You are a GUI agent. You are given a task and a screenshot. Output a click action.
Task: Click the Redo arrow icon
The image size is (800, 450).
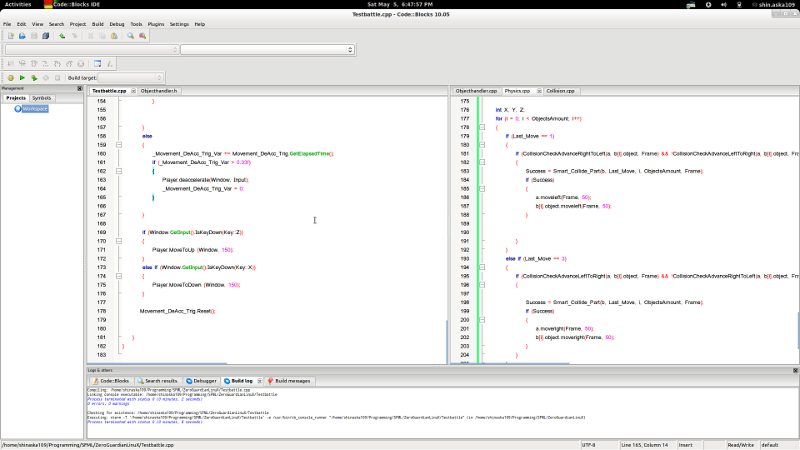[74, 36]
